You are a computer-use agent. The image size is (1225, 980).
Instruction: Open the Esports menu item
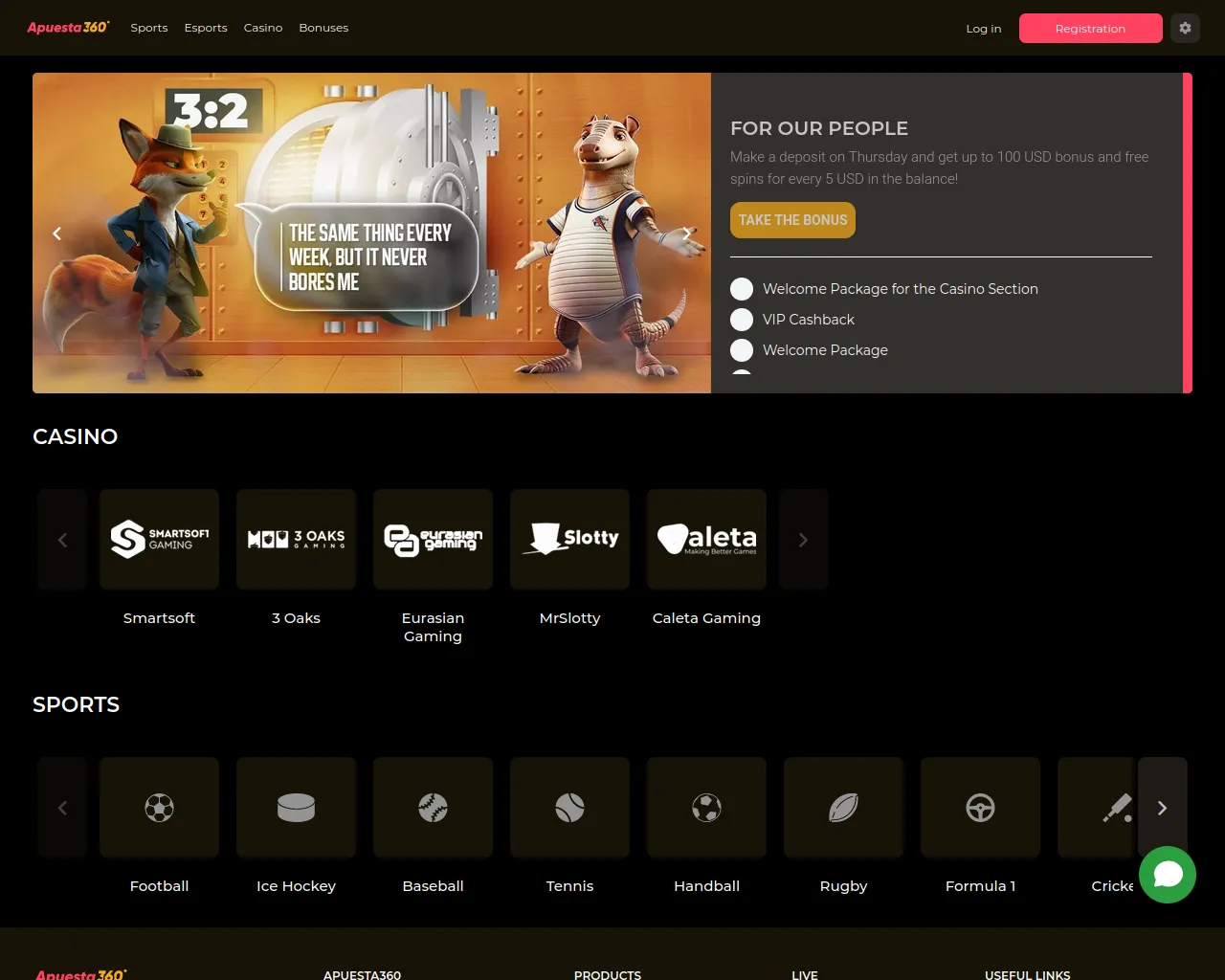206,28
